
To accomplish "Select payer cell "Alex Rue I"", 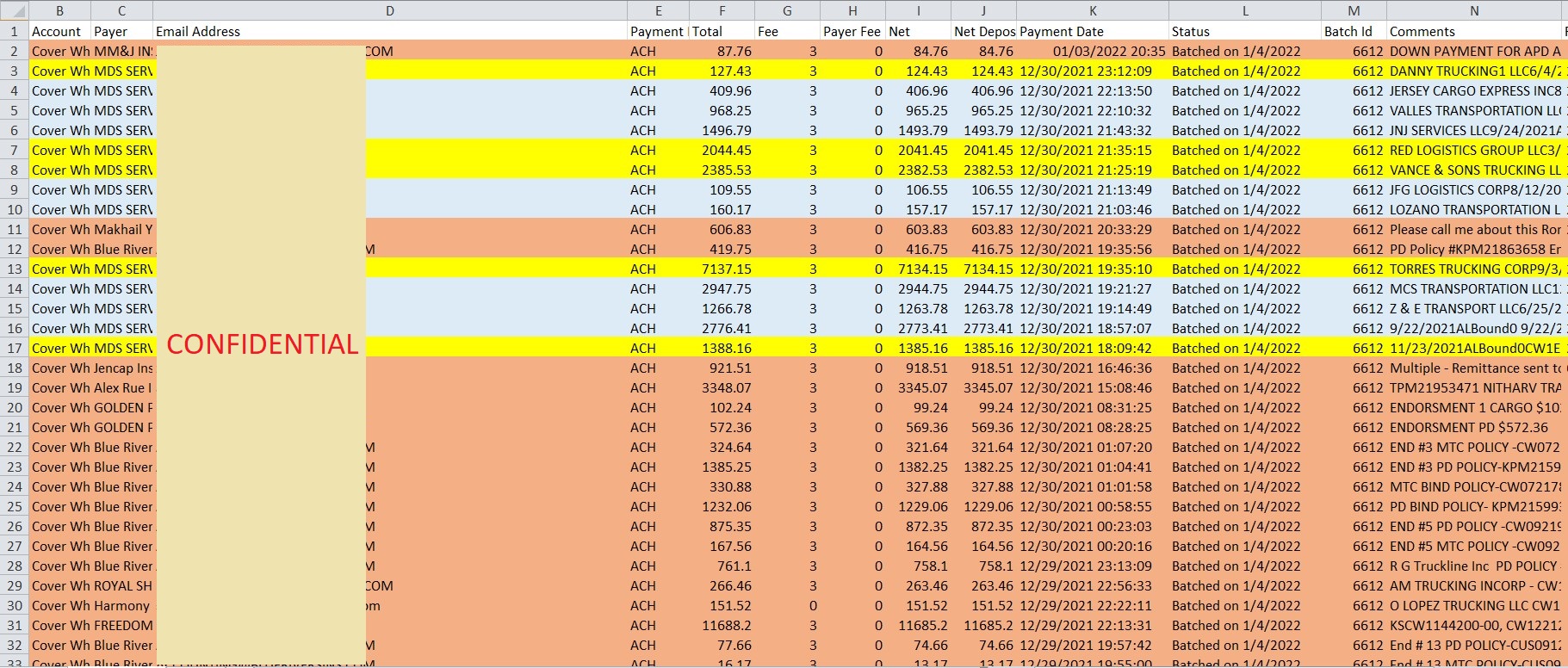I will (x=121, y=387).
